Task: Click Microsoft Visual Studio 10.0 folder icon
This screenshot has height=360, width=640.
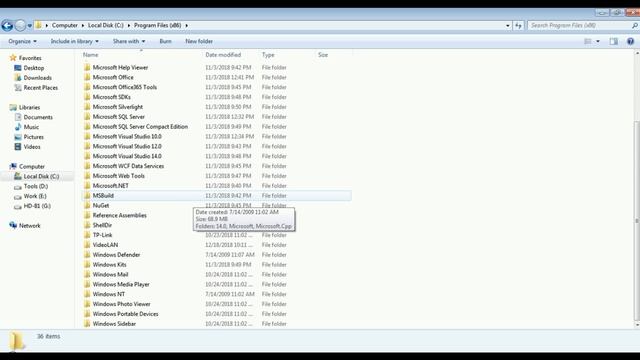Action: (87, 136)
